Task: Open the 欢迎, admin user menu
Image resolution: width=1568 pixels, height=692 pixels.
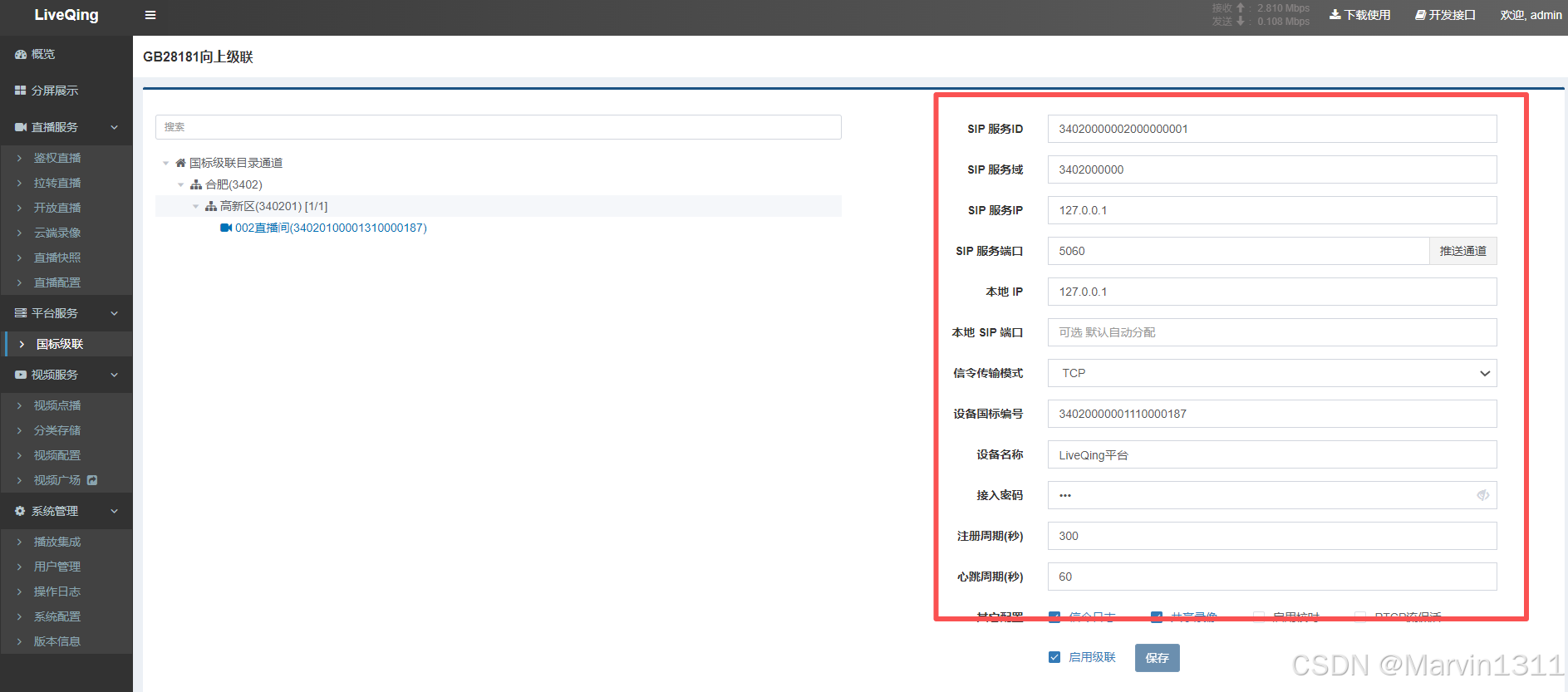Action: pyautogui.click(x=1531, y=15)
